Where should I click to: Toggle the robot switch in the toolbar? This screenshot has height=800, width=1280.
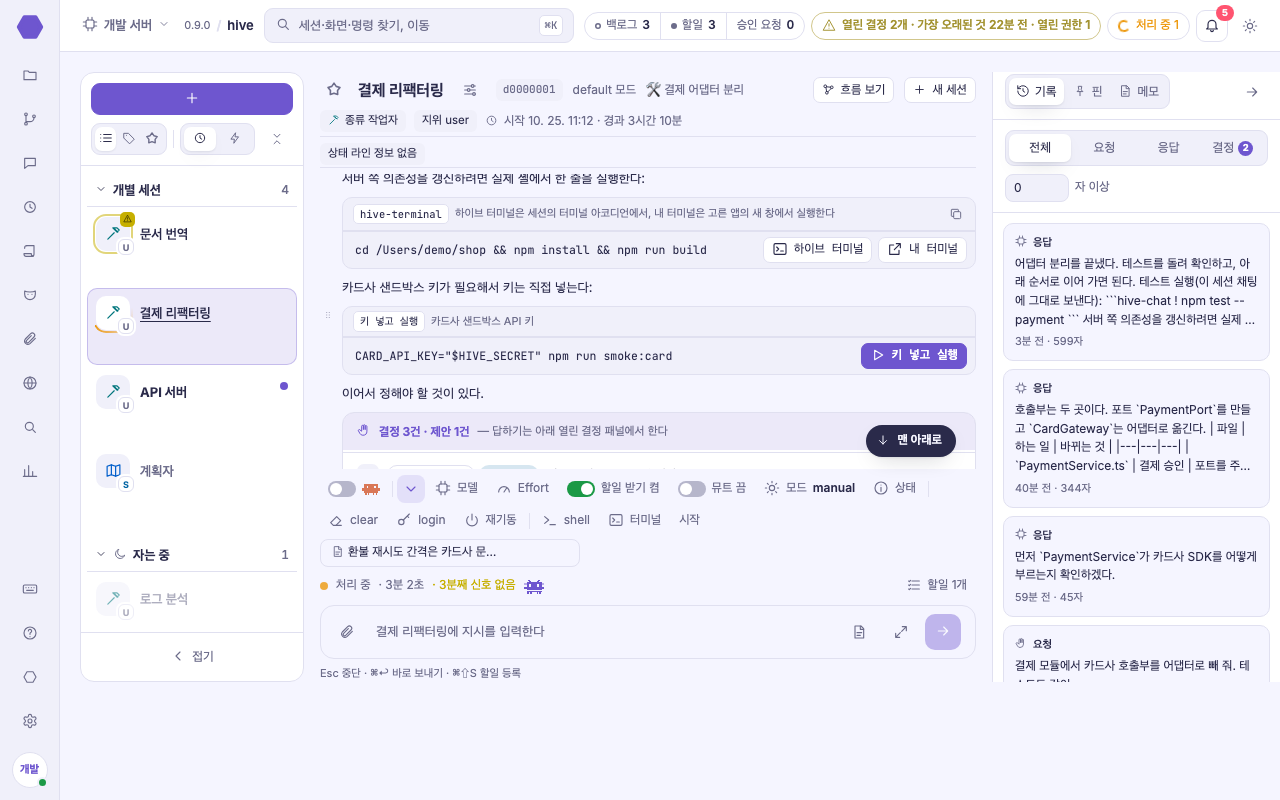coord(342,489)
